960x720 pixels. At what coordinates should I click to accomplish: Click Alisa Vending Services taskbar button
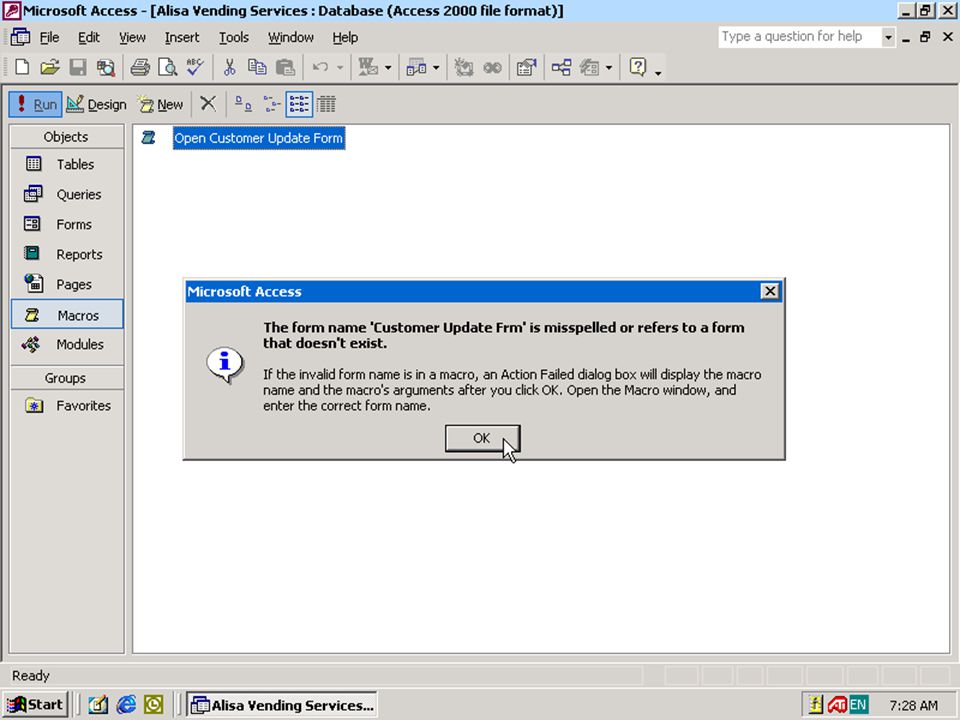pos(282,705)
